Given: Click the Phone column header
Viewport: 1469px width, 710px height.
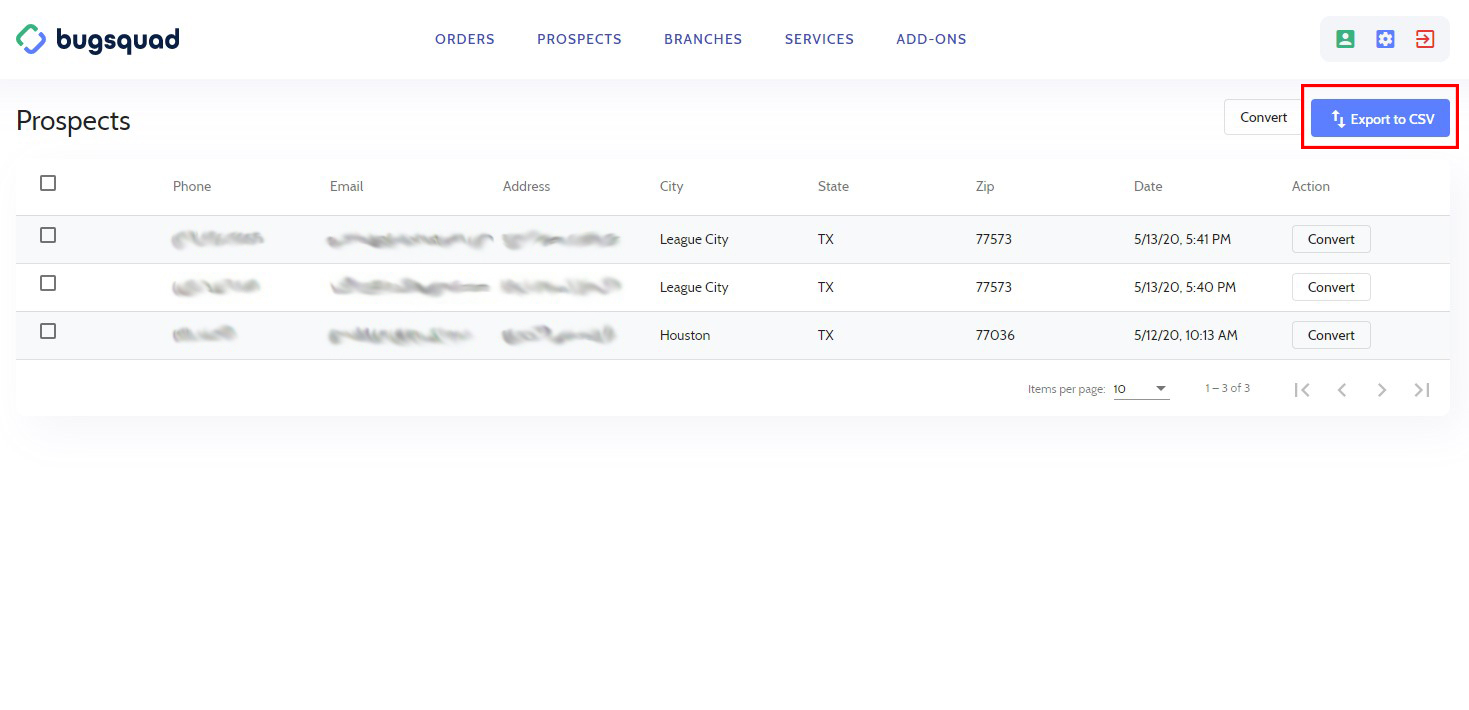Looking at the screenshot, I should click(x=192, y=186).
